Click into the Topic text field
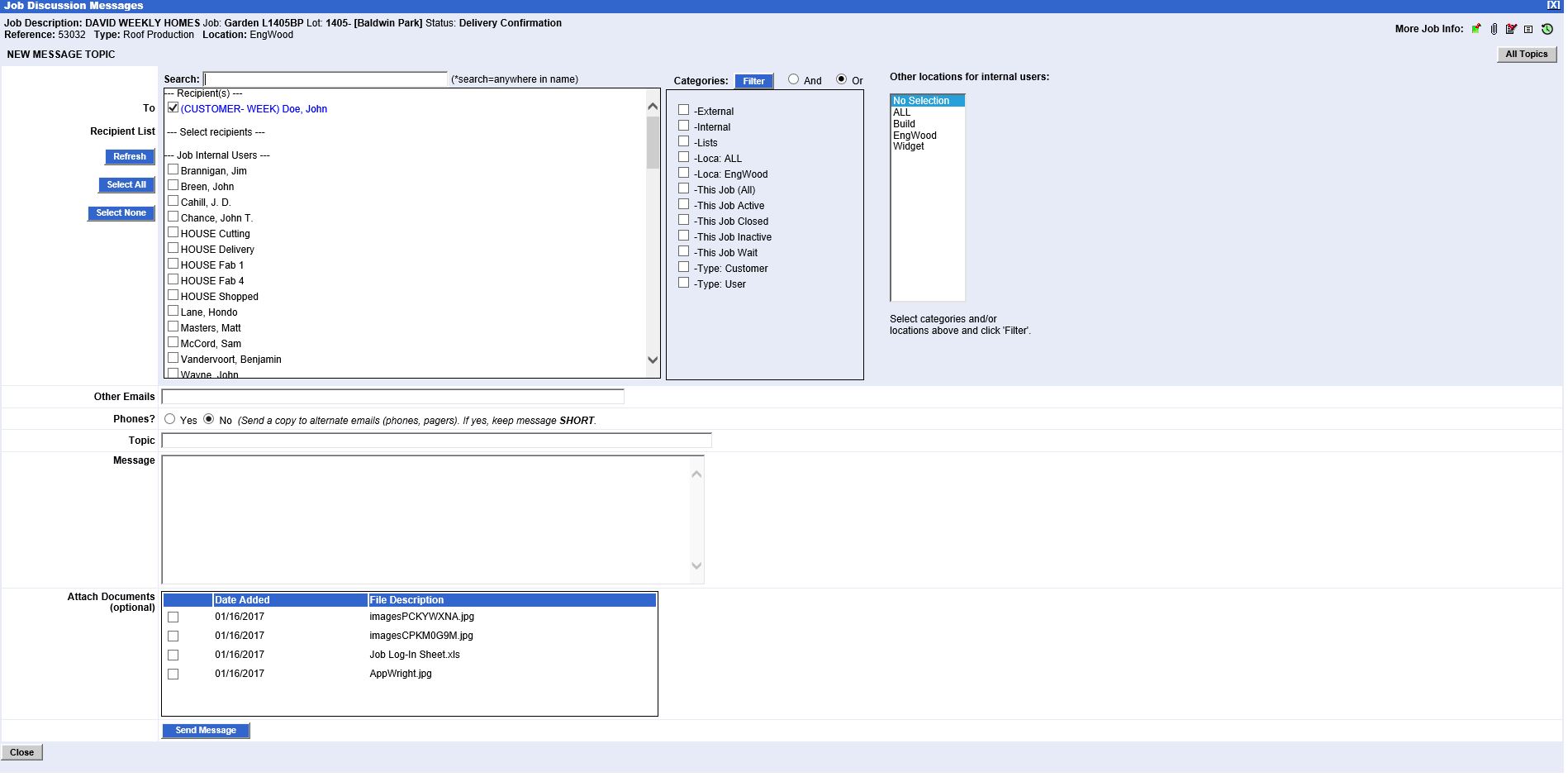Image resolution: width=1568 pixels, height=777 pixels. [436, 441]
